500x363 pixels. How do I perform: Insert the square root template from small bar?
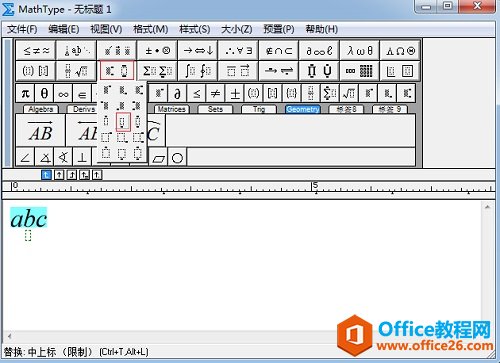349,93
